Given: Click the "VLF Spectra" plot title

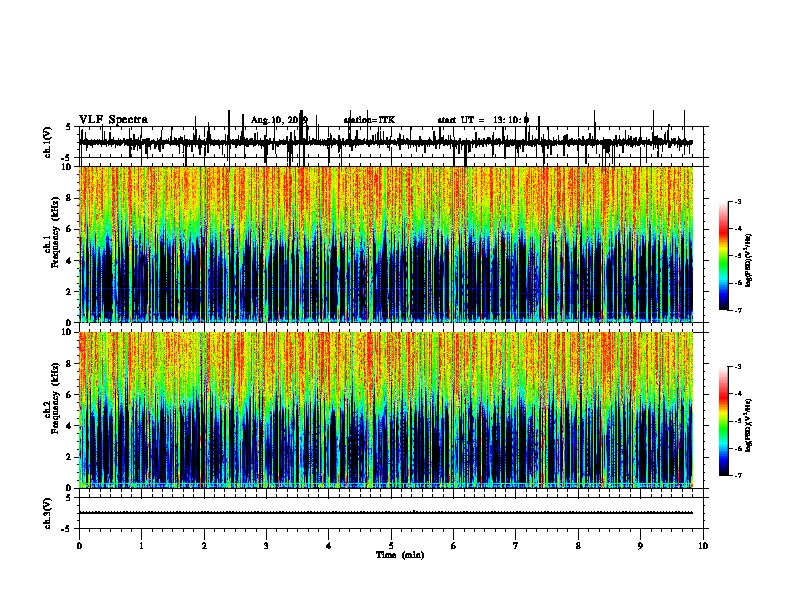Looking at the screenshot, I should click(113, 120).
